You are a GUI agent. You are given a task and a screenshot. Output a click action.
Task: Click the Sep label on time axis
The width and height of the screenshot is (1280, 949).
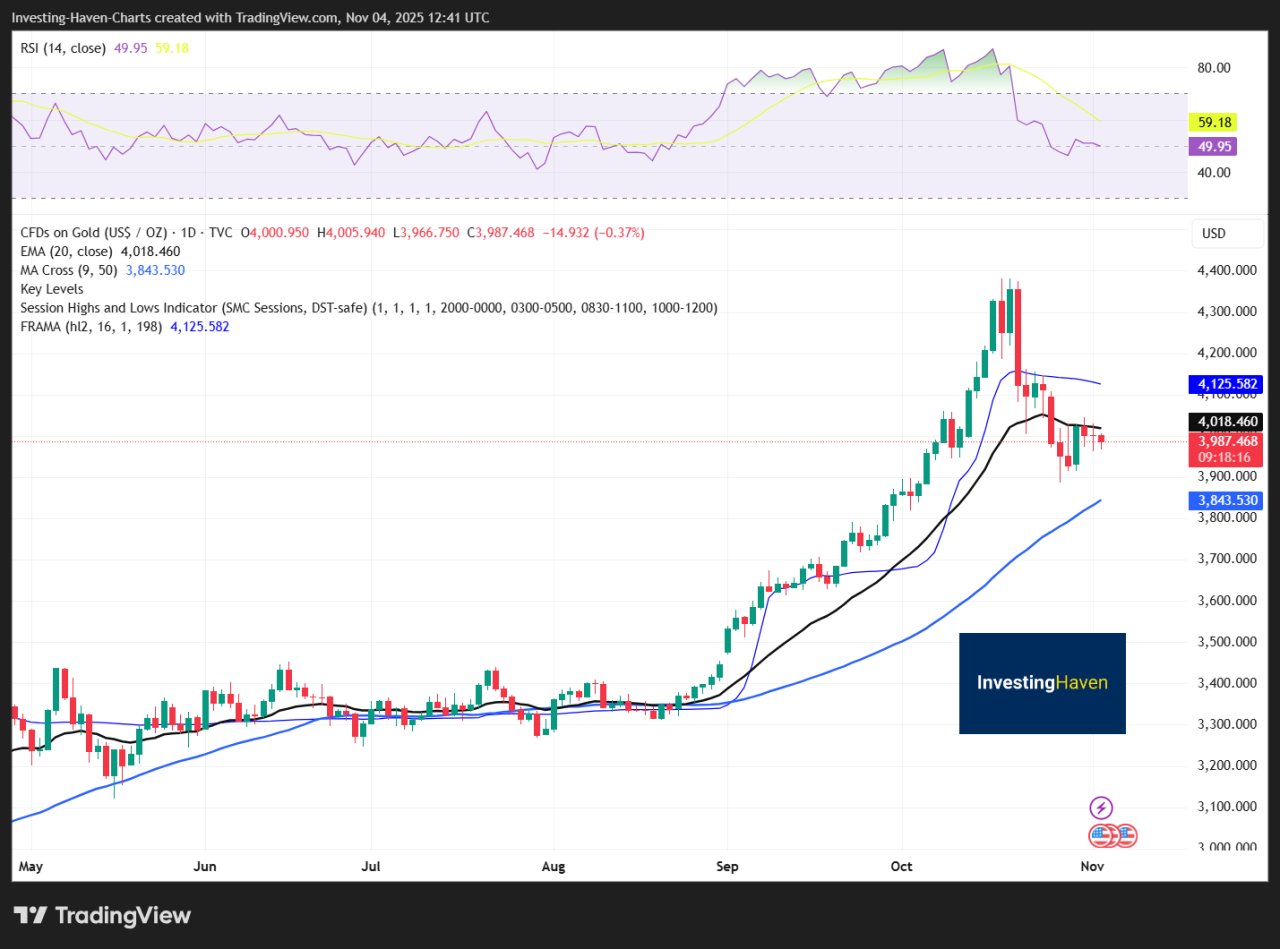[x=727, y=866]
